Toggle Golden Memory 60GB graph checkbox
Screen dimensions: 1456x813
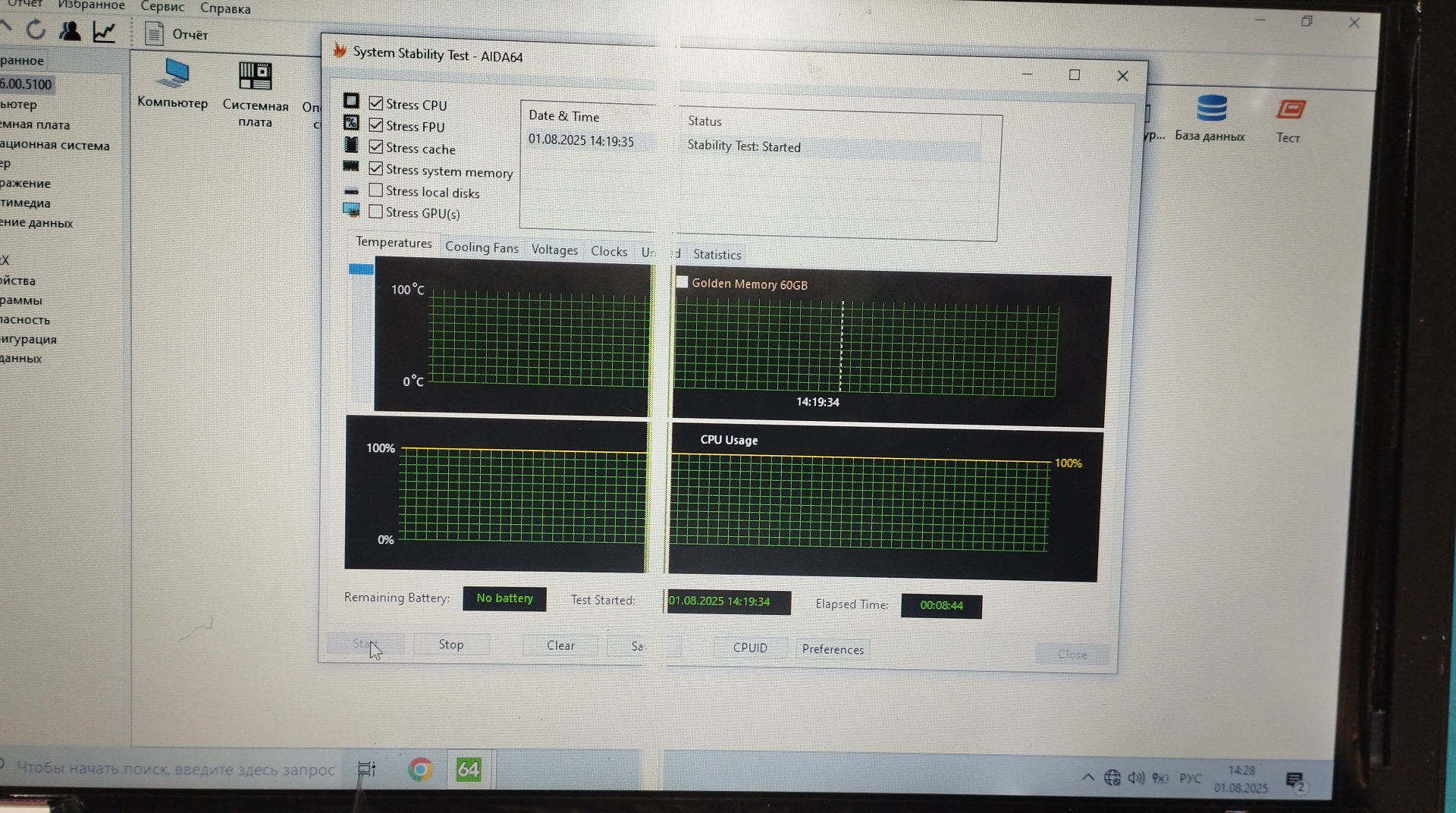coord(682,282)
